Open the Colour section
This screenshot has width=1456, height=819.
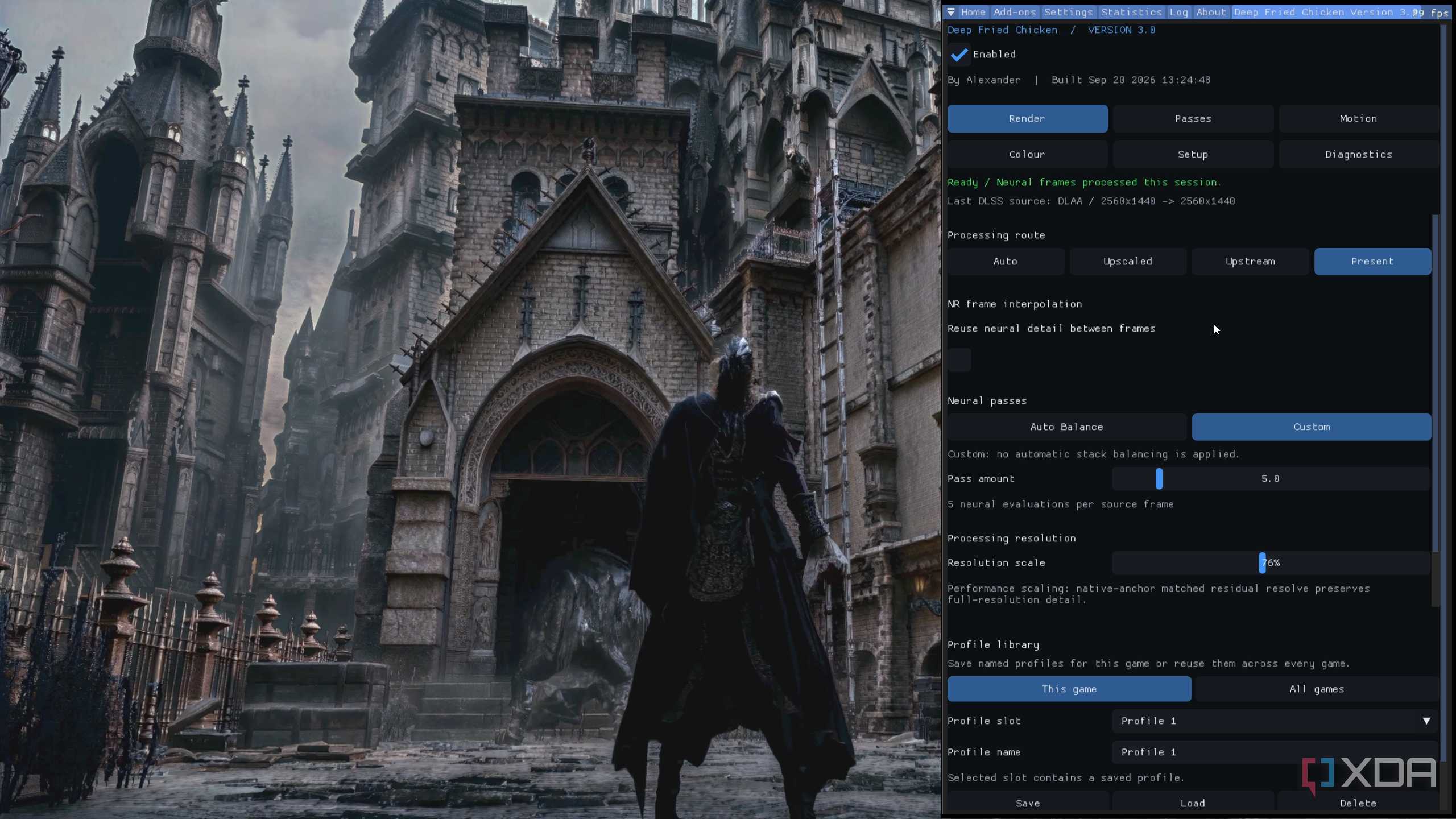coord(1027,155)
